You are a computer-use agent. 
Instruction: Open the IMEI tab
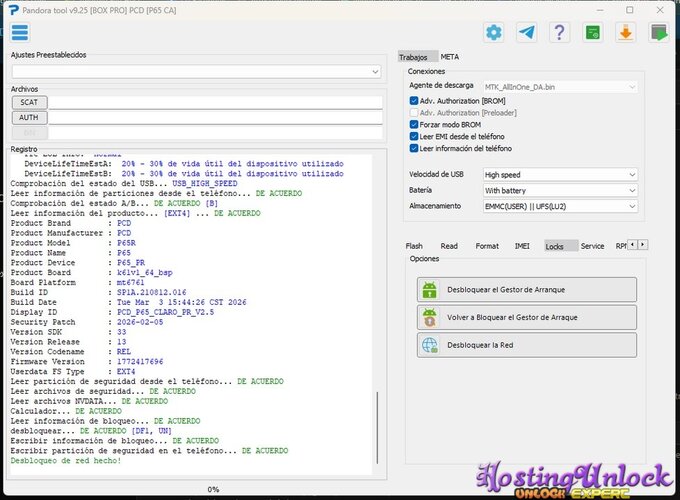click(x=522, y=246)
